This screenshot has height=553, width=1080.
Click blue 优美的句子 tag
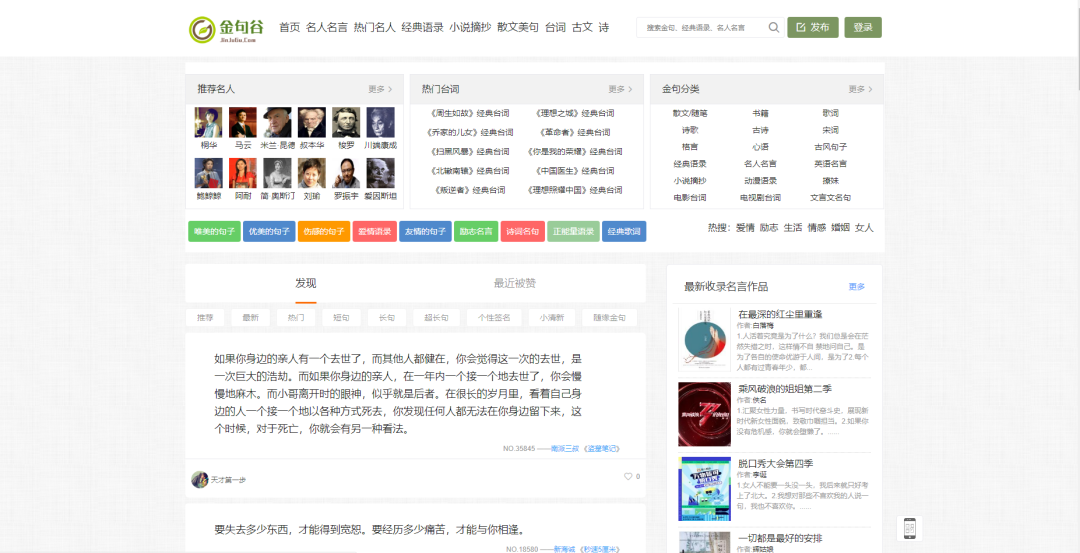coord(269,231)
